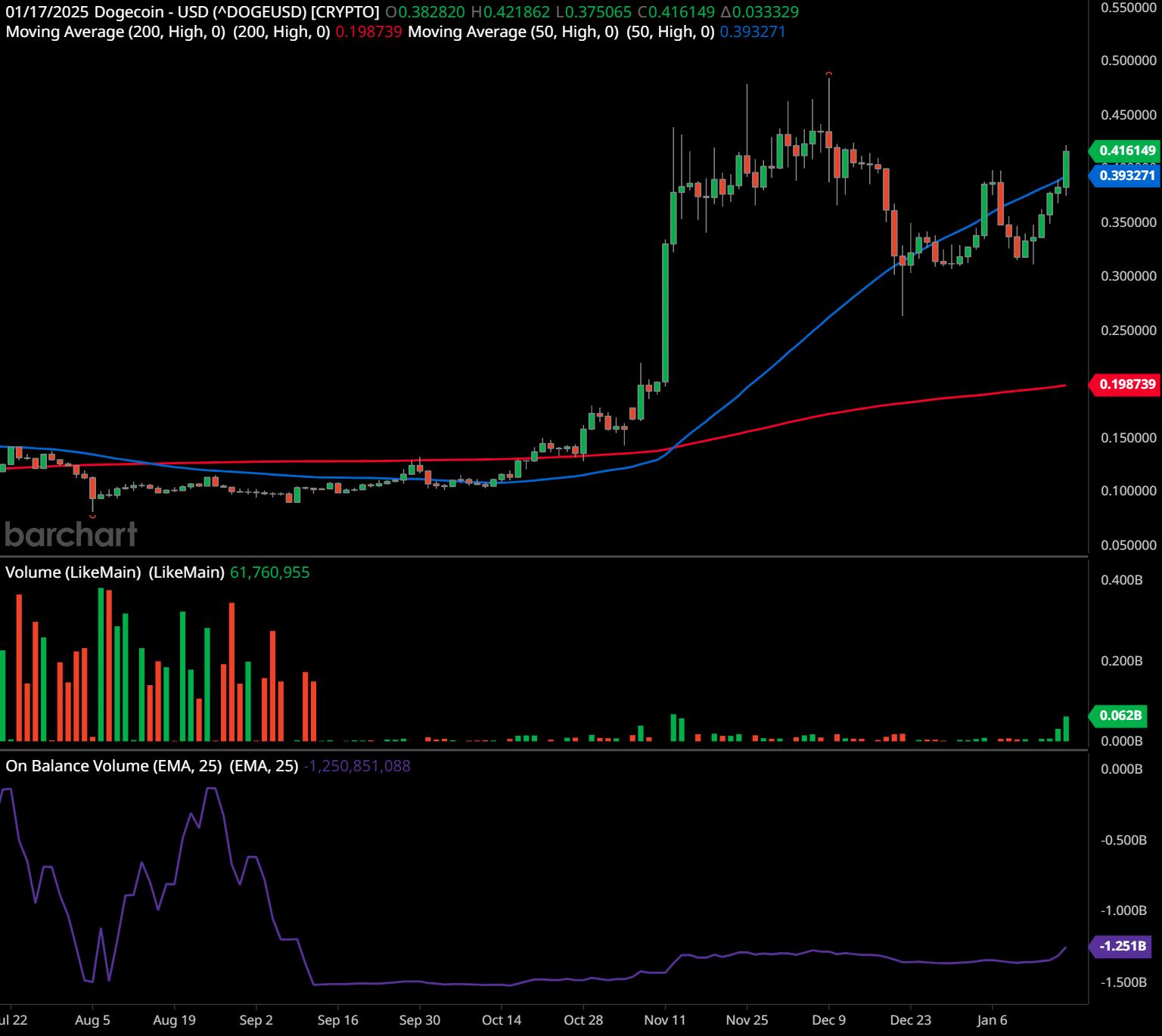Click the Dec 23 date label
This screenshot has width=1162, height=1036.
click(910, 1020)
